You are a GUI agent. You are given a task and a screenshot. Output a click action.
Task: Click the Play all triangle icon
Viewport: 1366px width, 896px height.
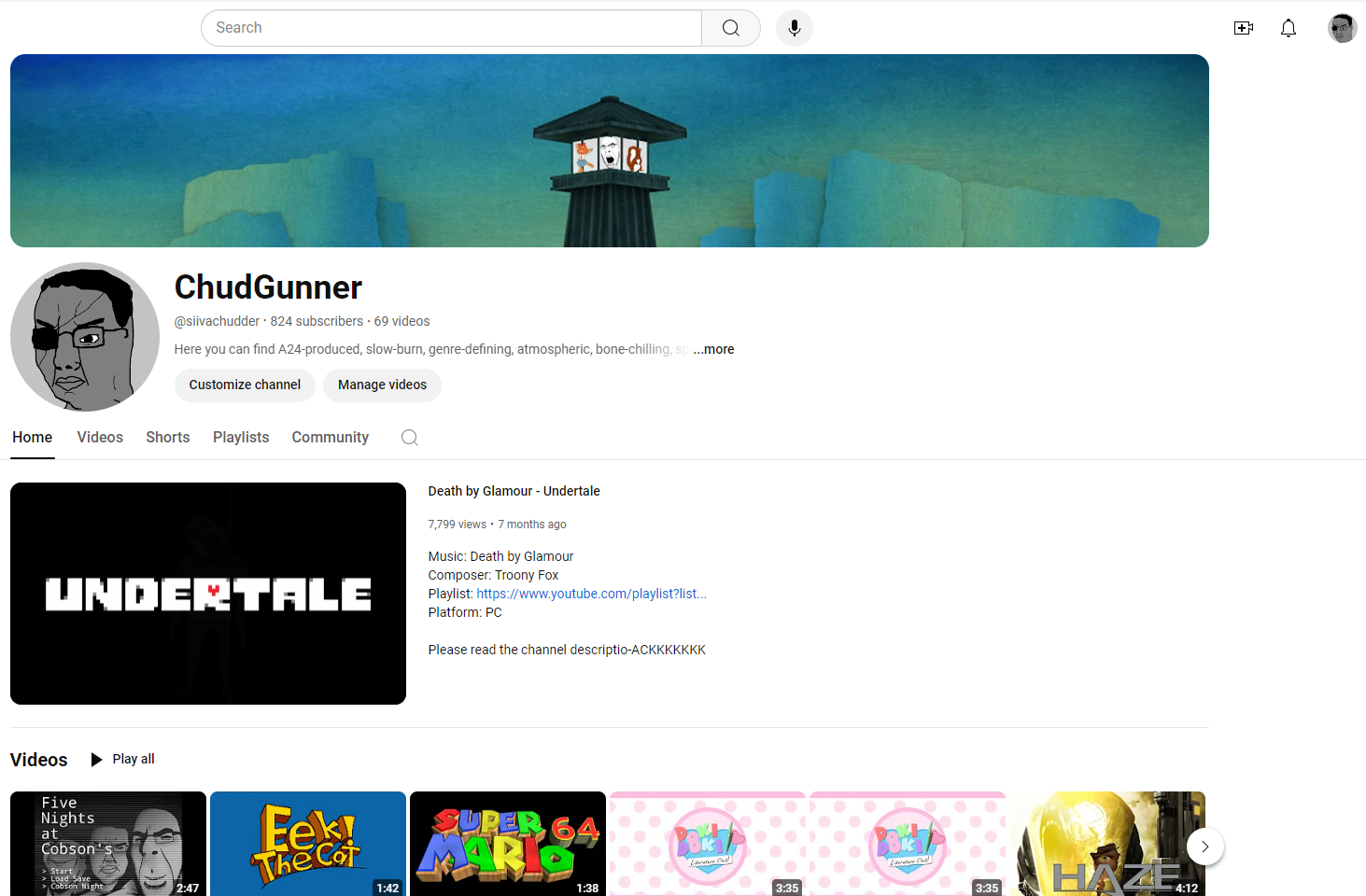point(96,760)
